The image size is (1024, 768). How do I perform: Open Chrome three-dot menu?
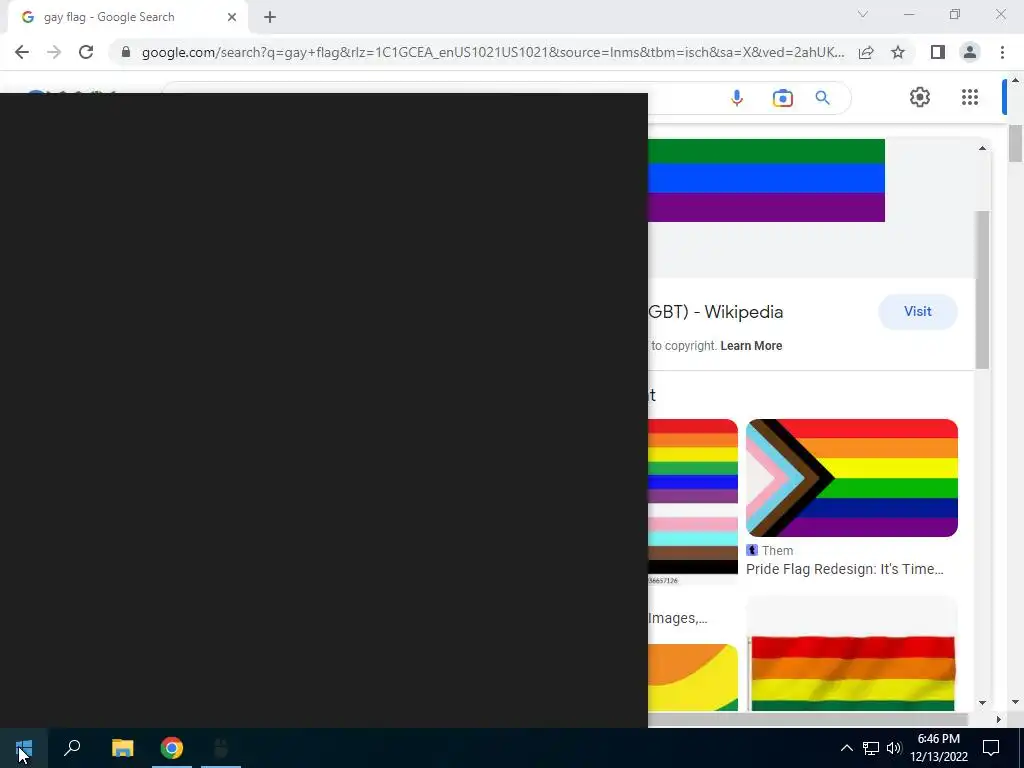click(x=1002, y=52)
